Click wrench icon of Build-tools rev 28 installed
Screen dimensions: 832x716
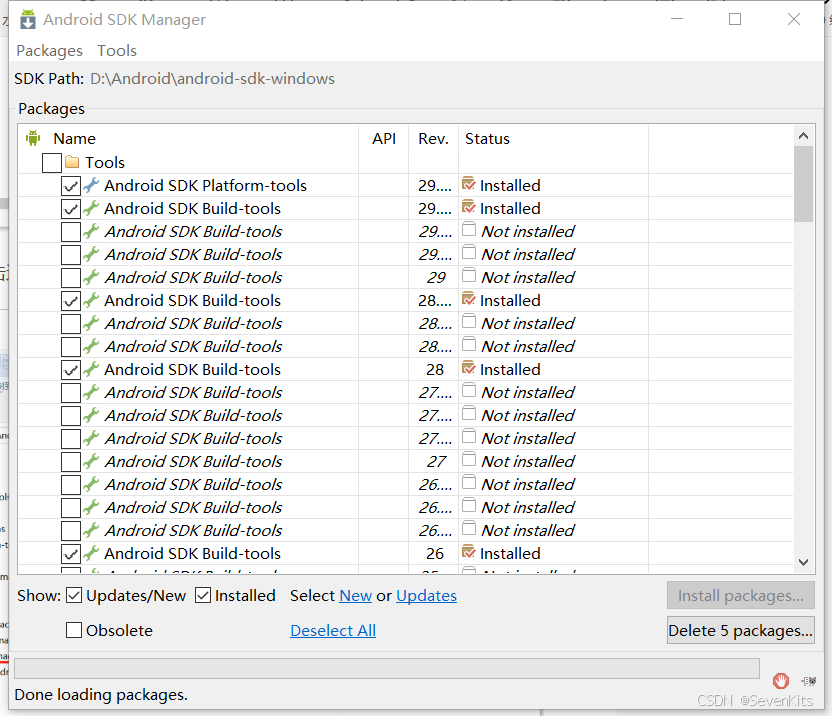coord(91,369)
